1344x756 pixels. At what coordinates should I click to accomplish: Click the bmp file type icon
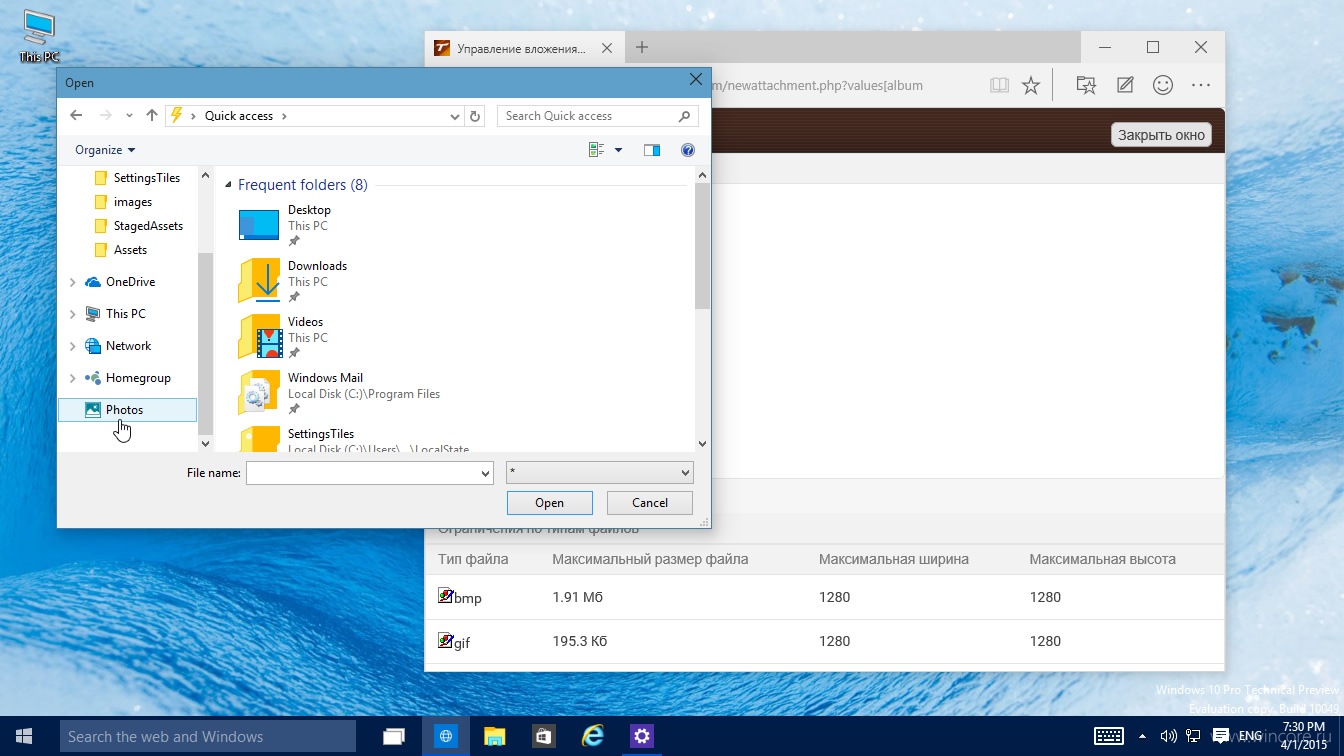446,596
